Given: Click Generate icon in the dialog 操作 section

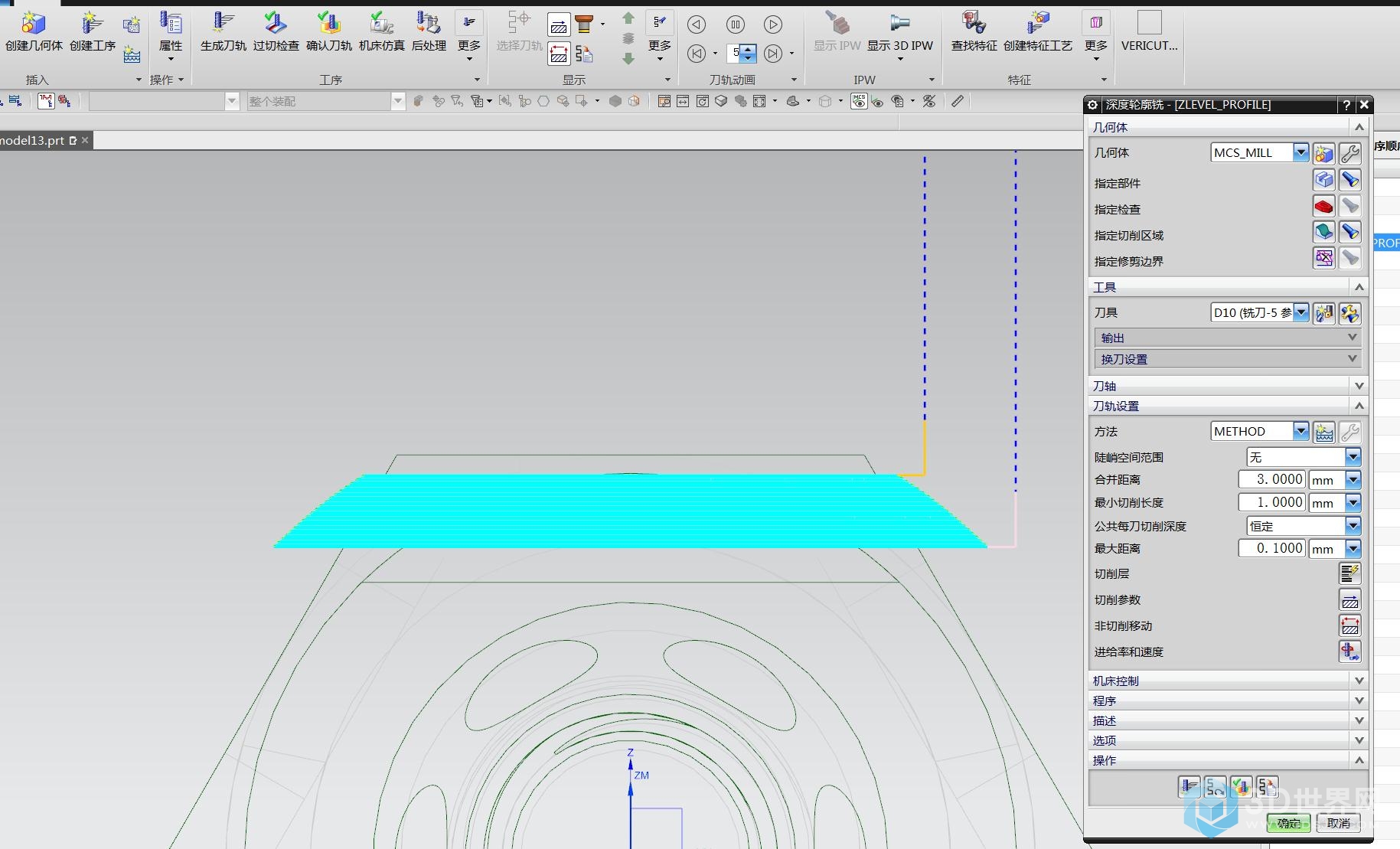Looking at the screenshot, I should pyautogui.click(x=1190, y=787).
